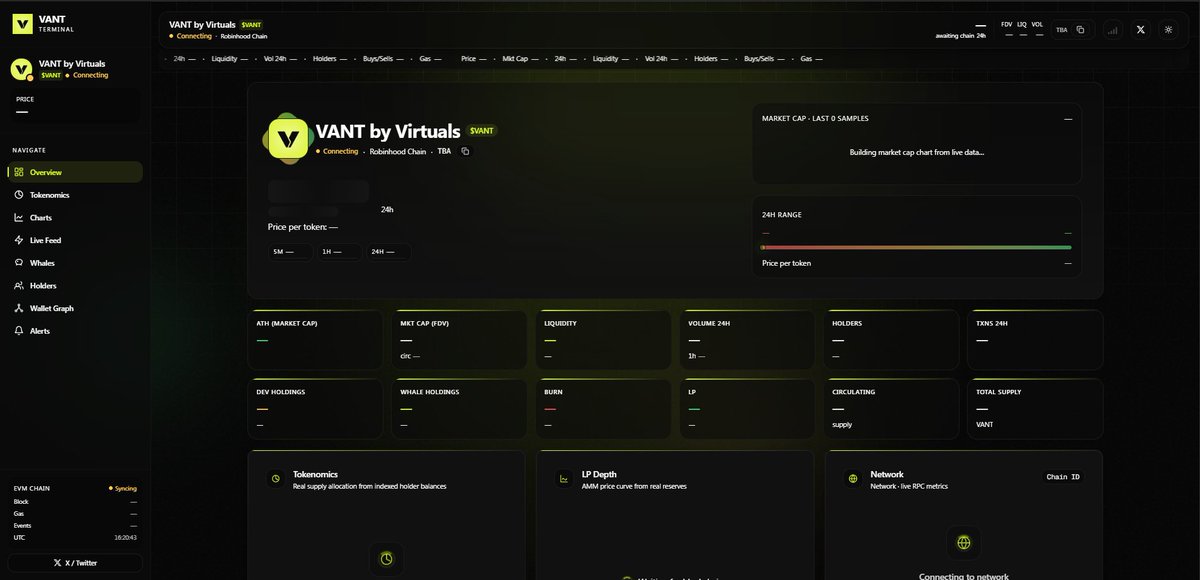
Task: Click the 24H Range gradient bar
Action: (916, 247)
